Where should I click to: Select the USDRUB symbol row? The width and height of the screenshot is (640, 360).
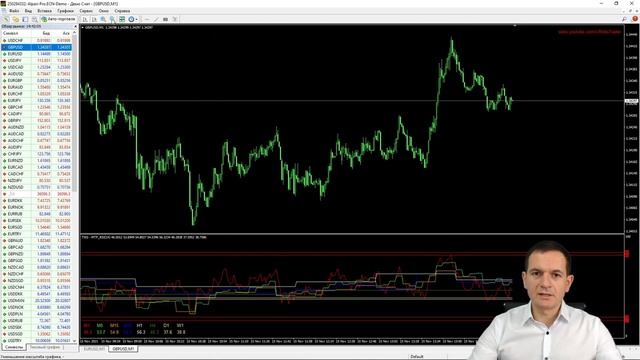[37, 320]
